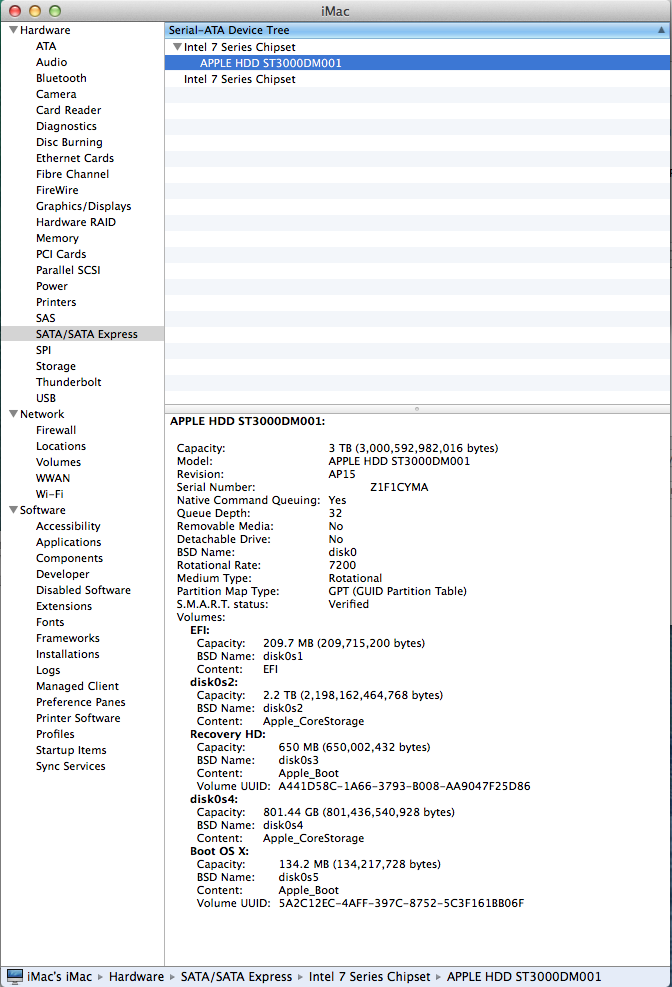Show Camera hardware information
The height and width of the screenshot is (987, 672).
pos(56,94)
